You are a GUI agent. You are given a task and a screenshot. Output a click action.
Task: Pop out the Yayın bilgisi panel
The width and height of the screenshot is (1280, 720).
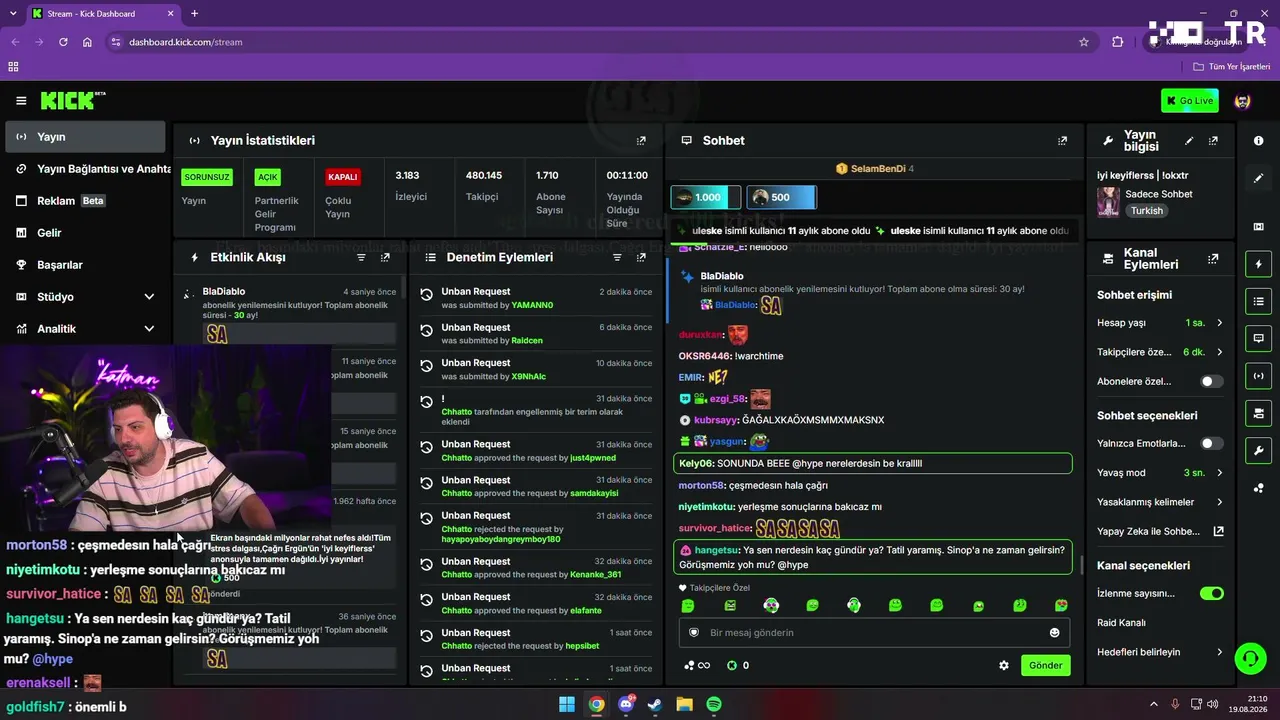point(1213,141)
